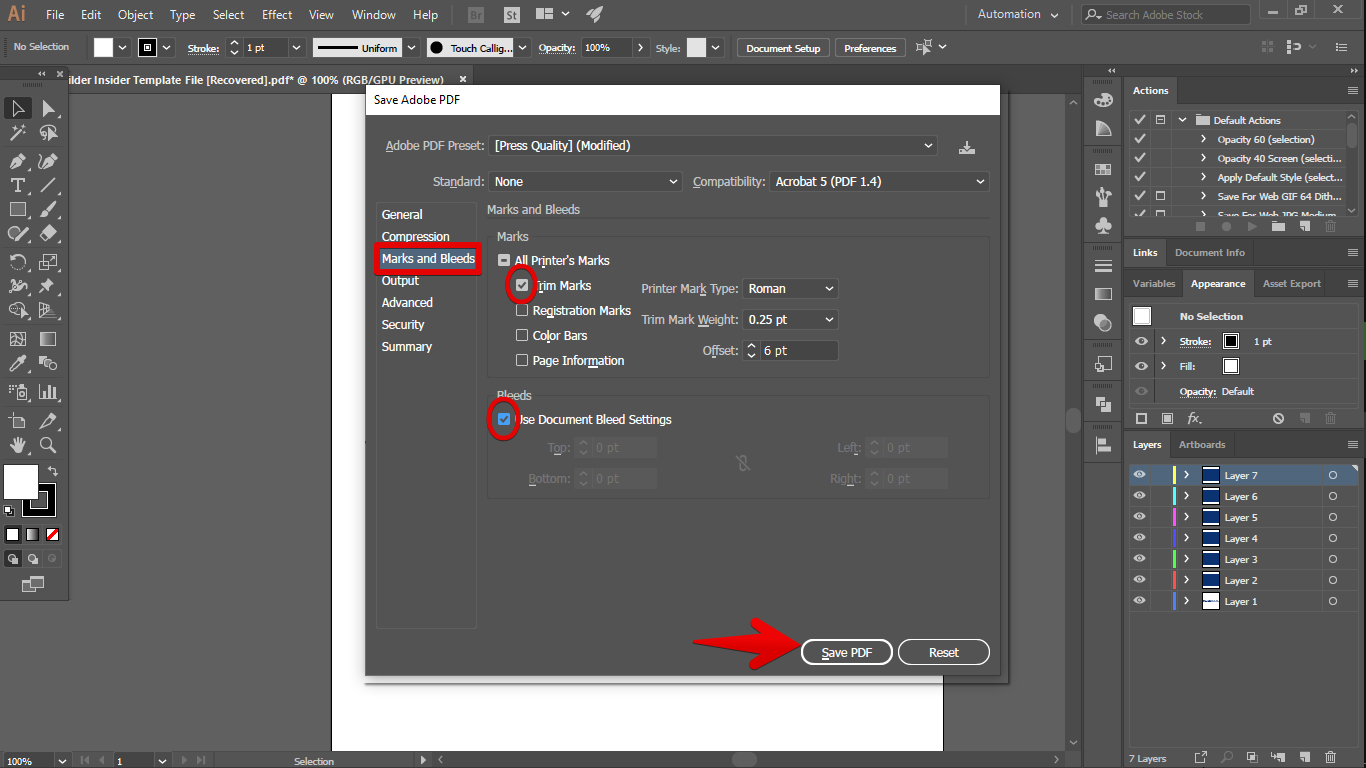Switch to the Artboards tab

[1201, 444]
